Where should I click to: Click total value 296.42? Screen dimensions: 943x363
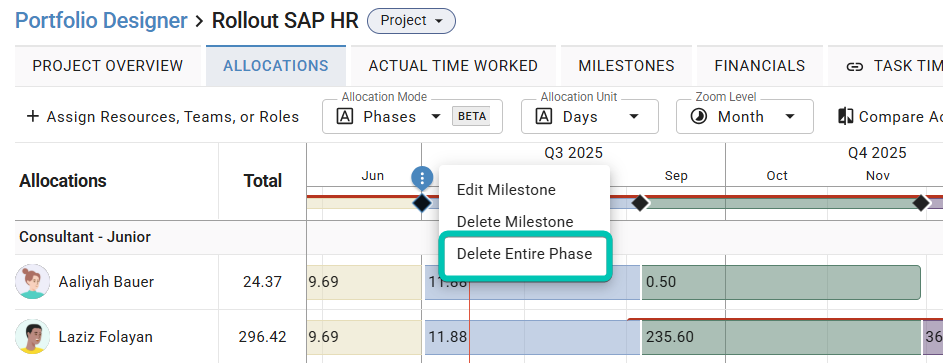[x=261, y=337]
